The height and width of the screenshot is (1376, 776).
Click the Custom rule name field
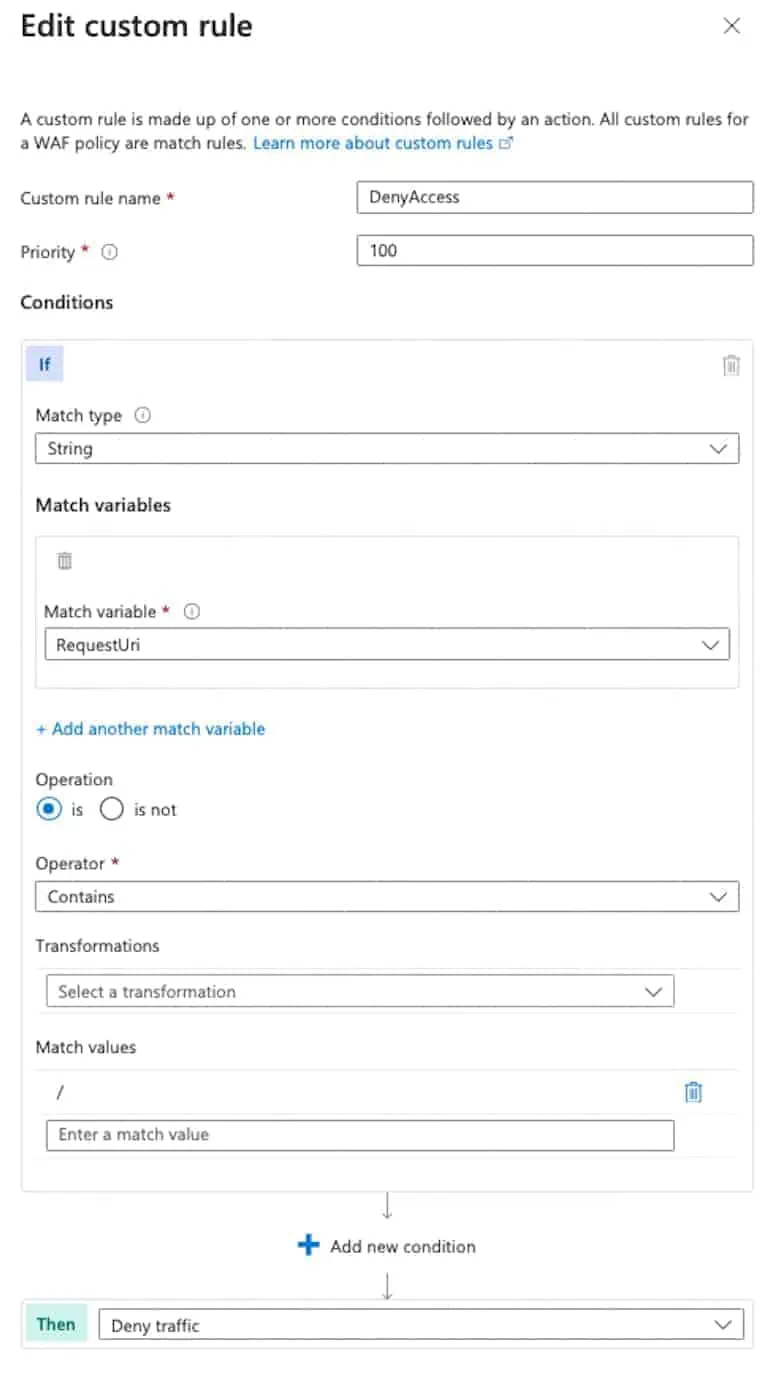[x=554, y=197]
